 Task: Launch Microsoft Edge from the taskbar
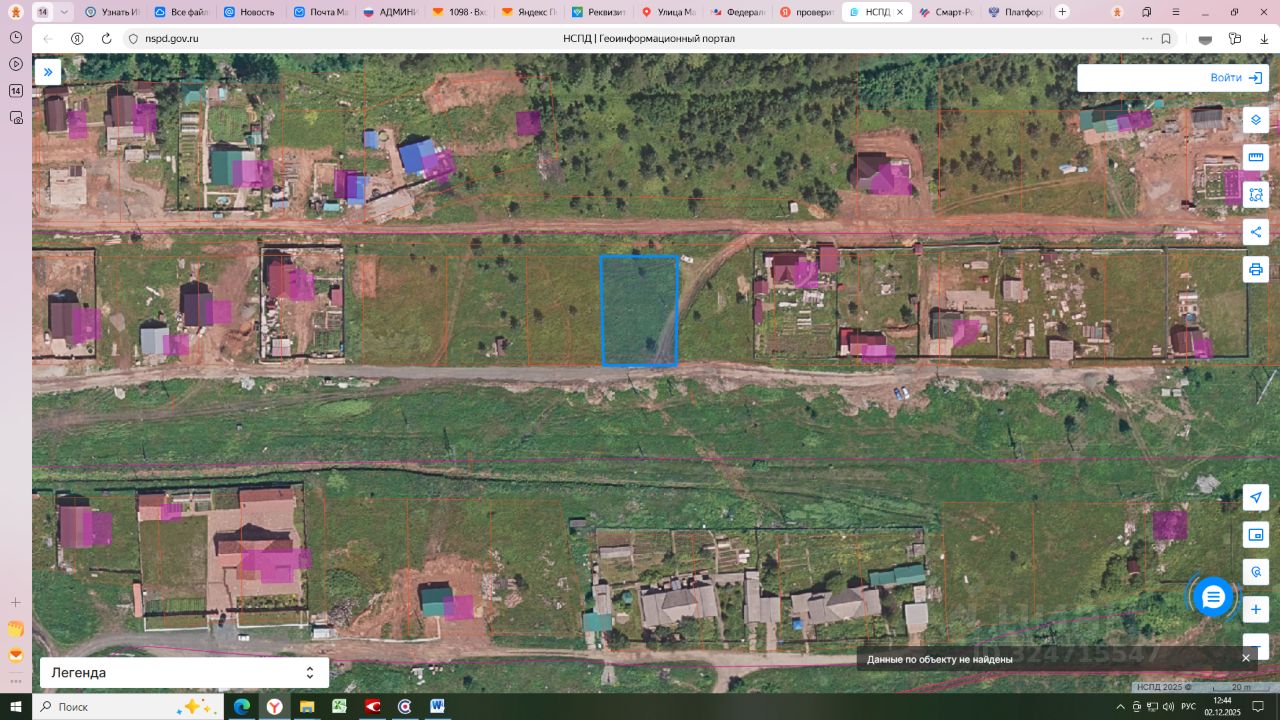tap(241, 707)
